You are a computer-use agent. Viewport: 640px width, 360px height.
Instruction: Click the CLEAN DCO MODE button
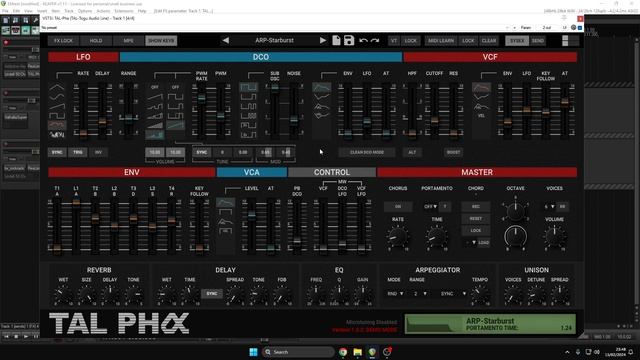click(x=367, y=152)
